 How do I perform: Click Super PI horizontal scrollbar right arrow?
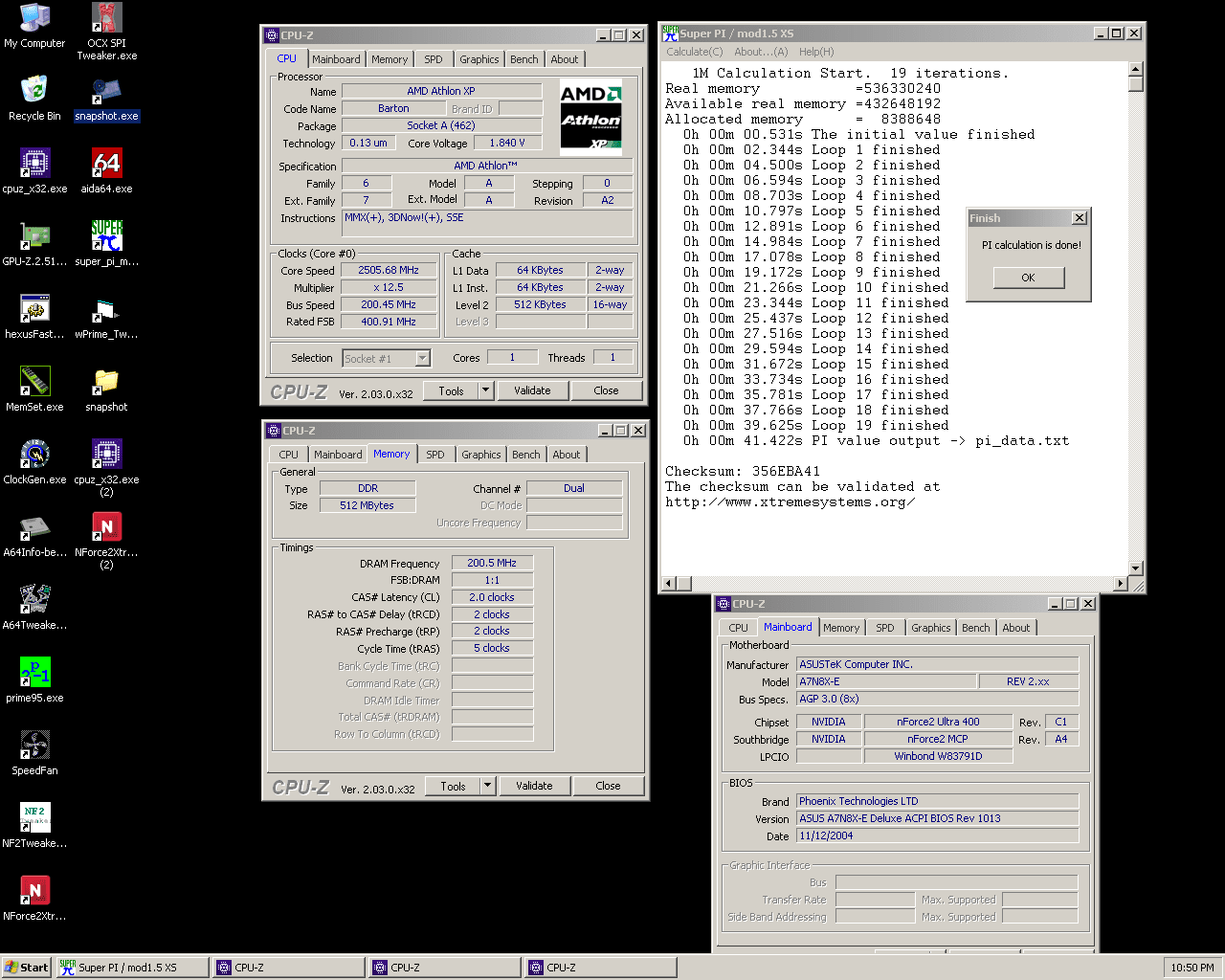pyautogui.click(x=1122, y=583)
